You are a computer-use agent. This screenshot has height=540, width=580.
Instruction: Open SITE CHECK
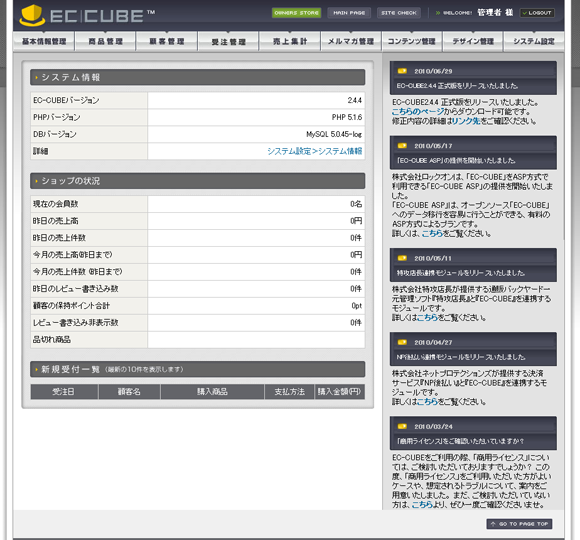pyautogui.click(x=399, y=13)
